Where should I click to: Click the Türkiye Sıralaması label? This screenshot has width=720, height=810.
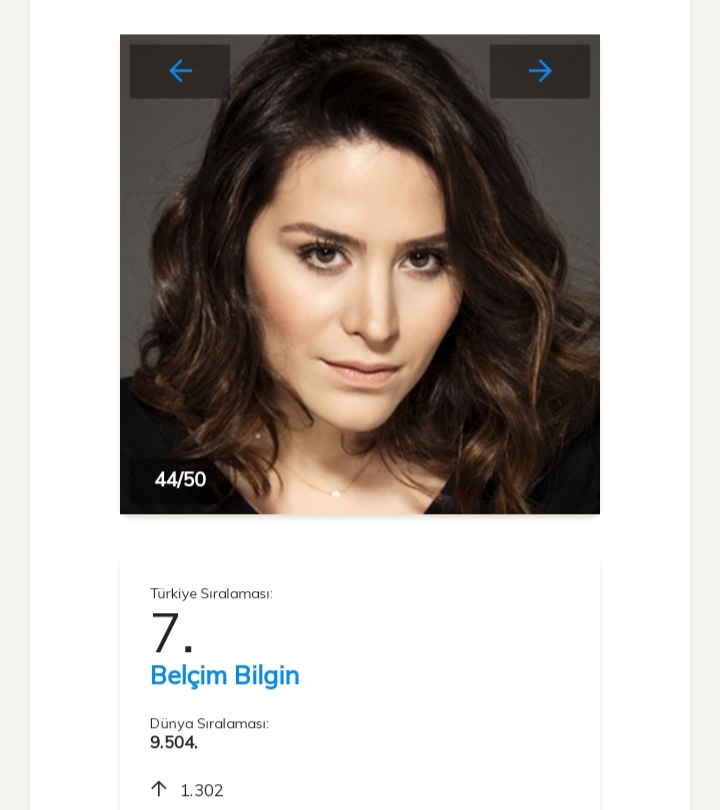pyautogui.click(x=211, y=594)
